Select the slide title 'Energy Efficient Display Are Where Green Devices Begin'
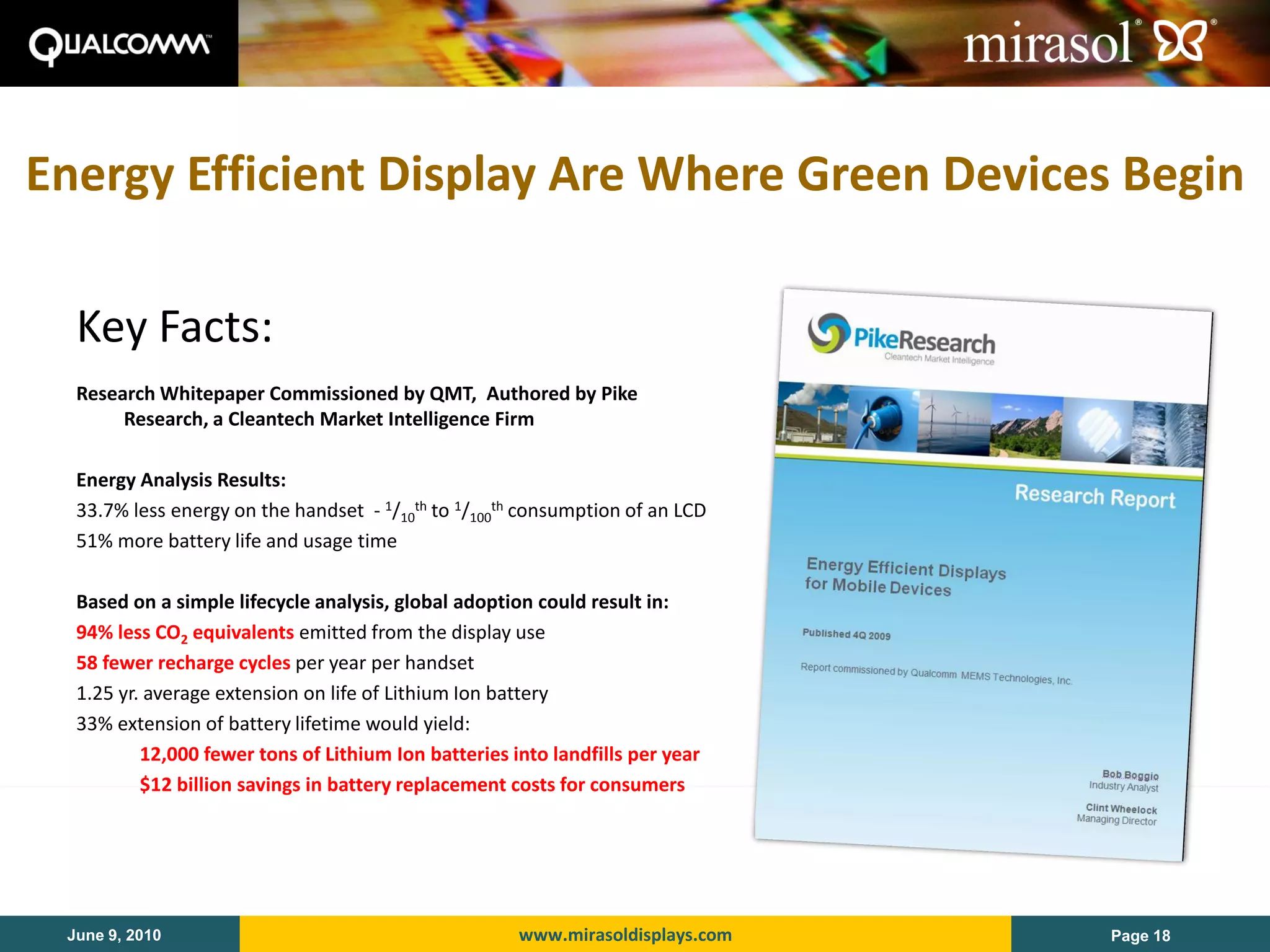Viewport: 1270px width, 952px height. point(635,174)
